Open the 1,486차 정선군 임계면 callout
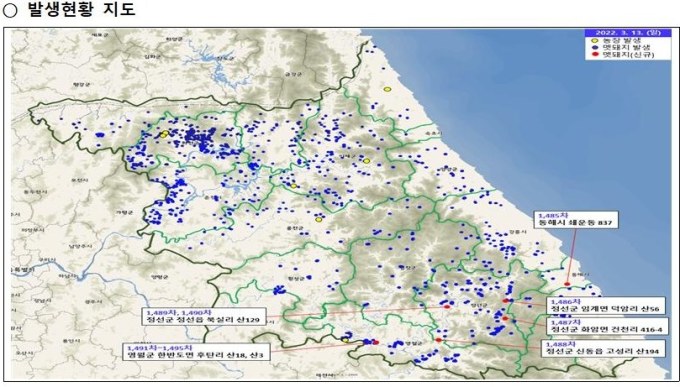This screenshot has width=680, height=387. pyautogui.click(x=605, y=305)
